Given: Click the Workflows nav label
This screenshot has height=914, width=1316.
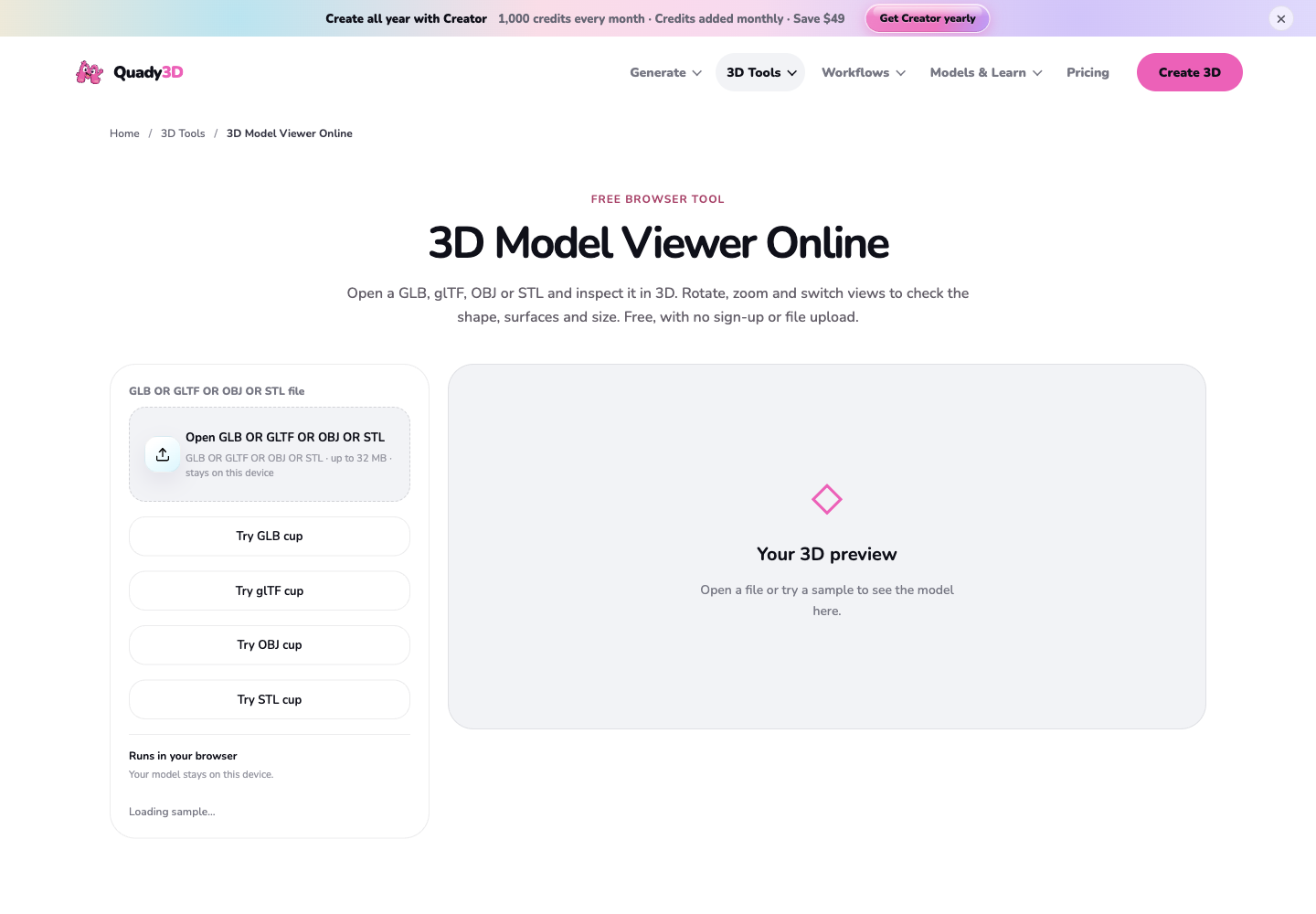Looking at the screenshot, I should 855,72.
